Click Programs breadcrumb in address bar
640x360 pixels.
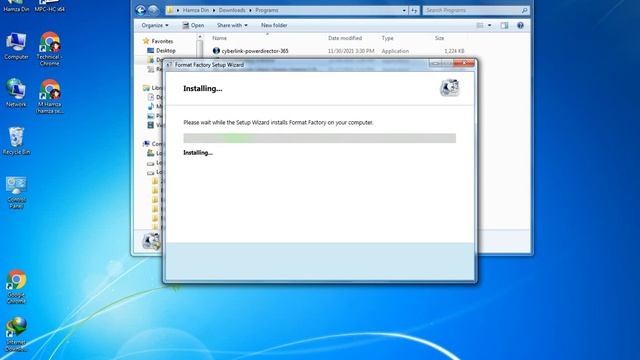[267, 10]
